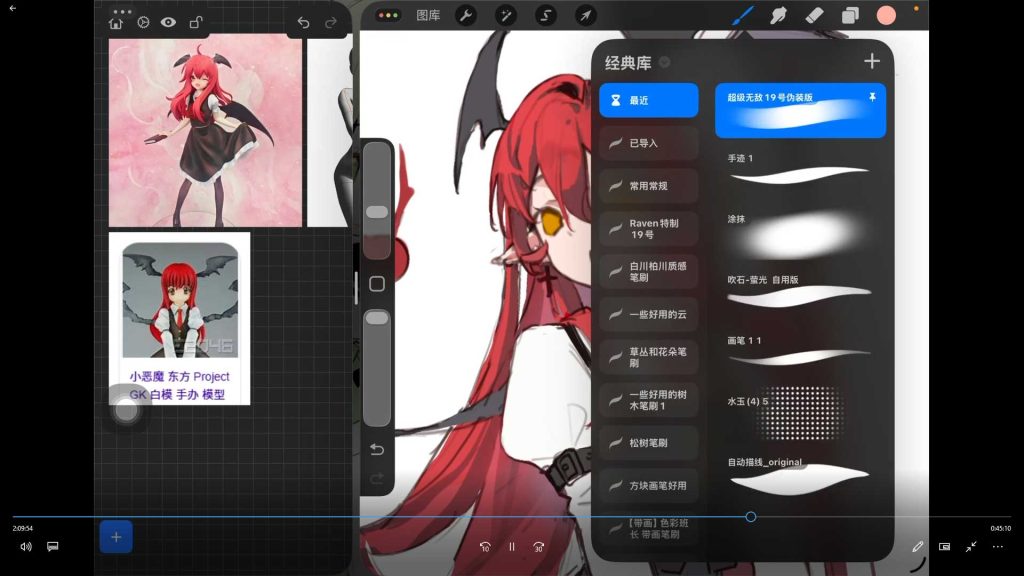Select the 最近 recent brush set
This screenshot has height=576, width=1024.
click(648, 100)
